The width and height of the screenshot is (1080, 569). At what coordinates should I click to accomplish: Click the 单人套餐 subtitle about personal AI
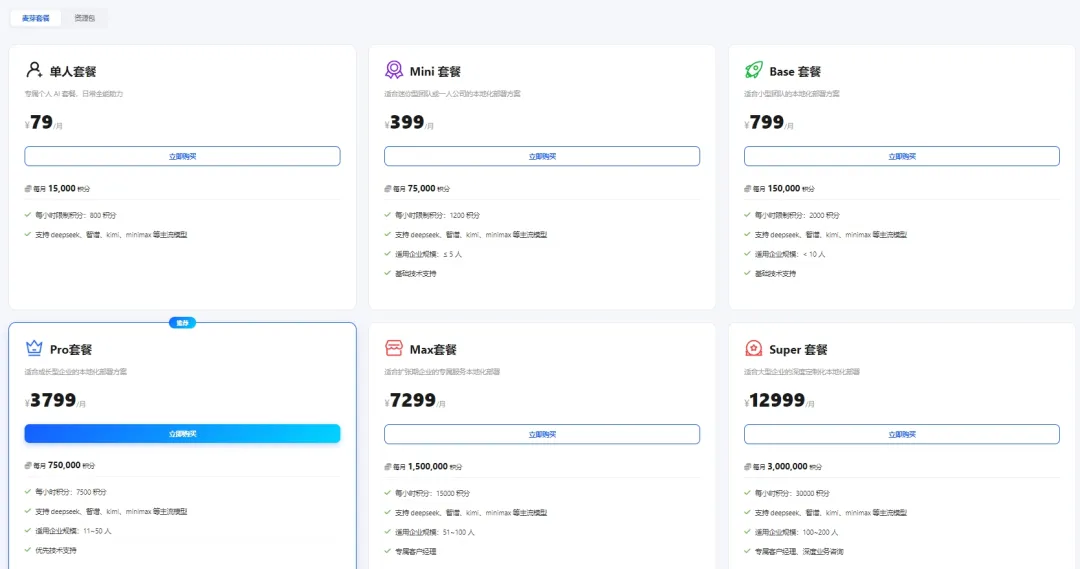[x=74, y=94]
